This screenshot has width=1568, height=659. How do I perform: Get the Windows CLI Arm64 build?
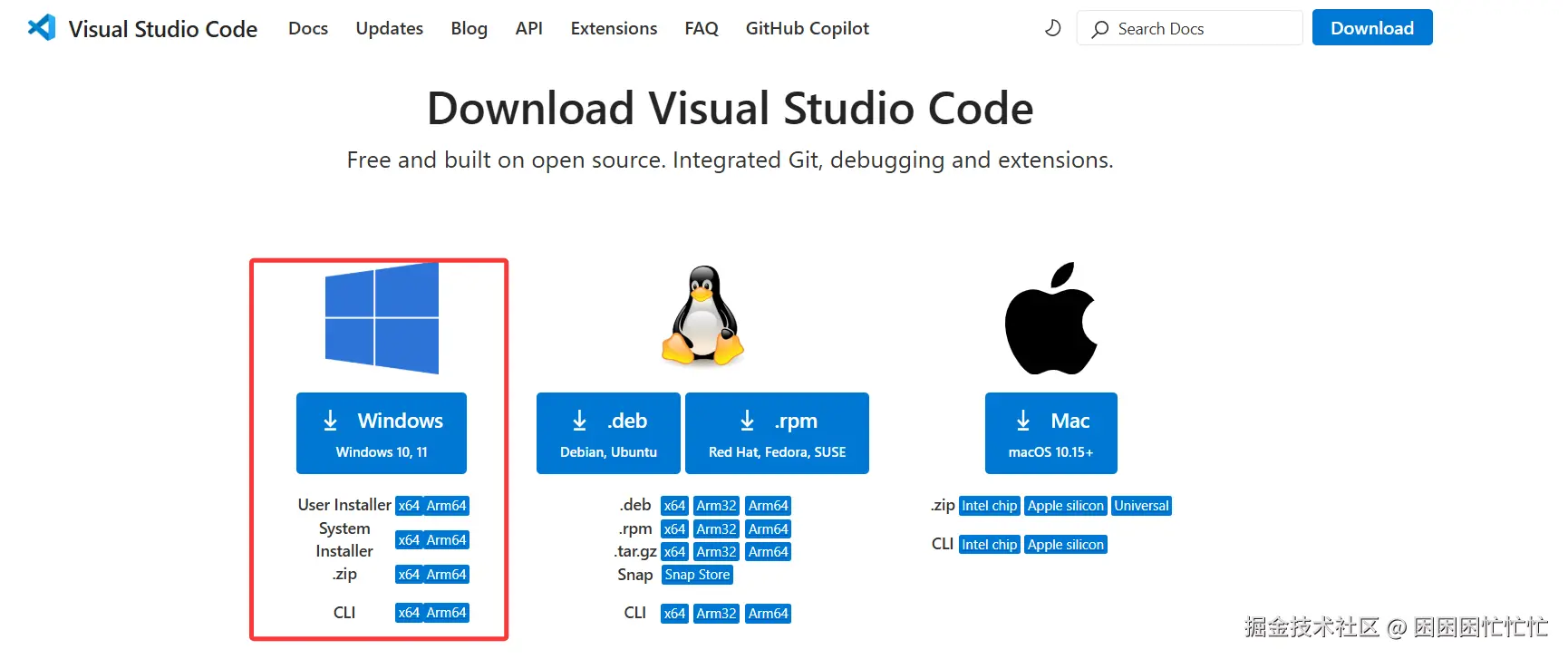point(446,613)
